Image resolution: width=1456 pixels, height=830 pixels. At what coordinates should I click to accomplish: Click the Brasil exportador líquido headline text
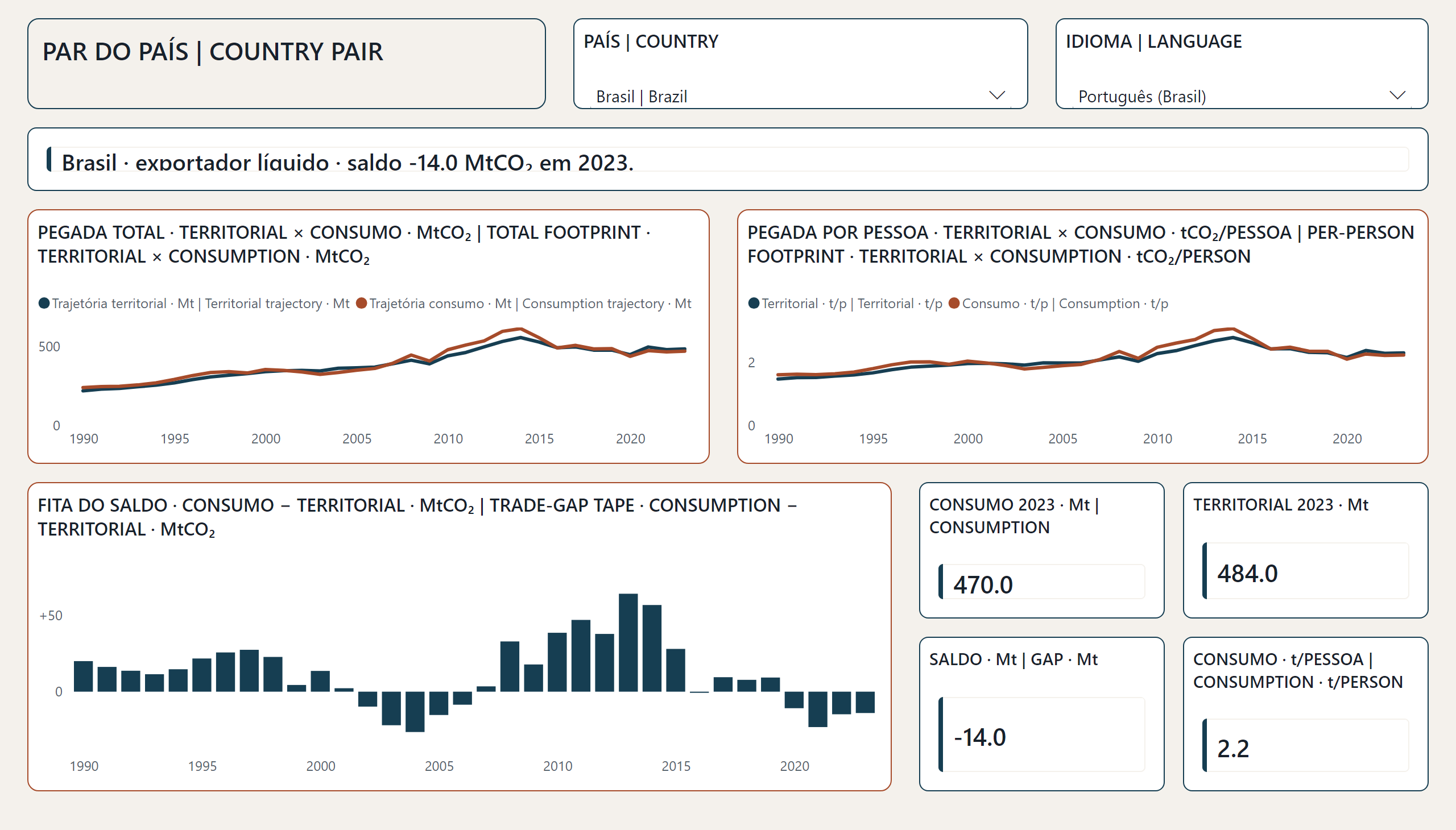348,163
